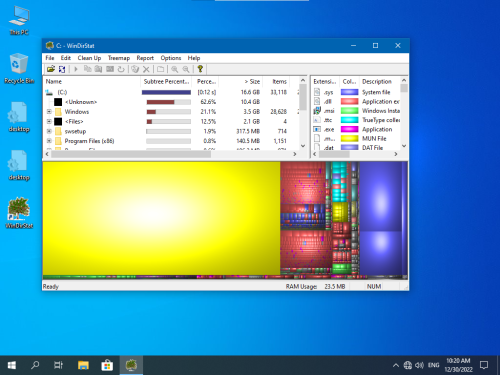Open the Treemap menu
This screenshot has height=375, width=500.
pos(119,58)
